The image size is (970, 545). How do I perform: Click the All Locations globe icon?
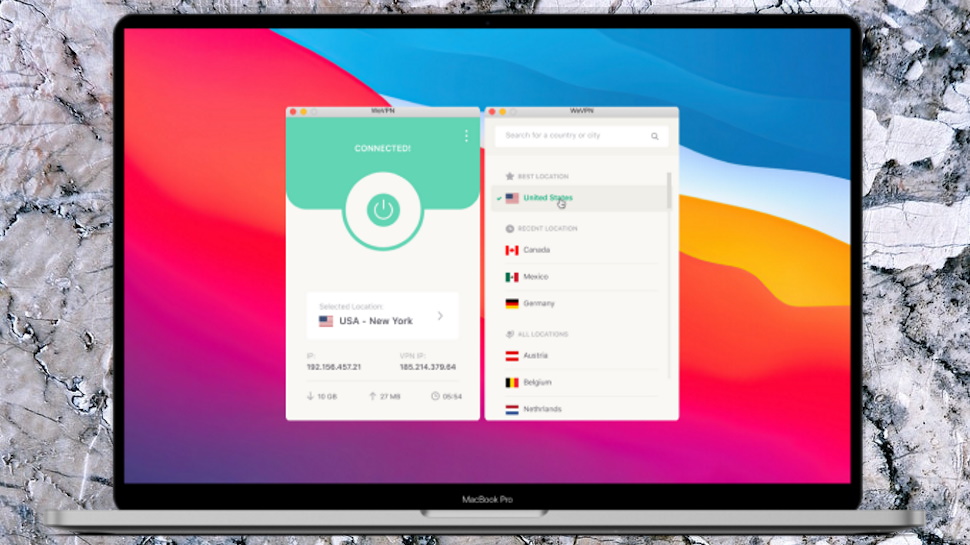510,334
